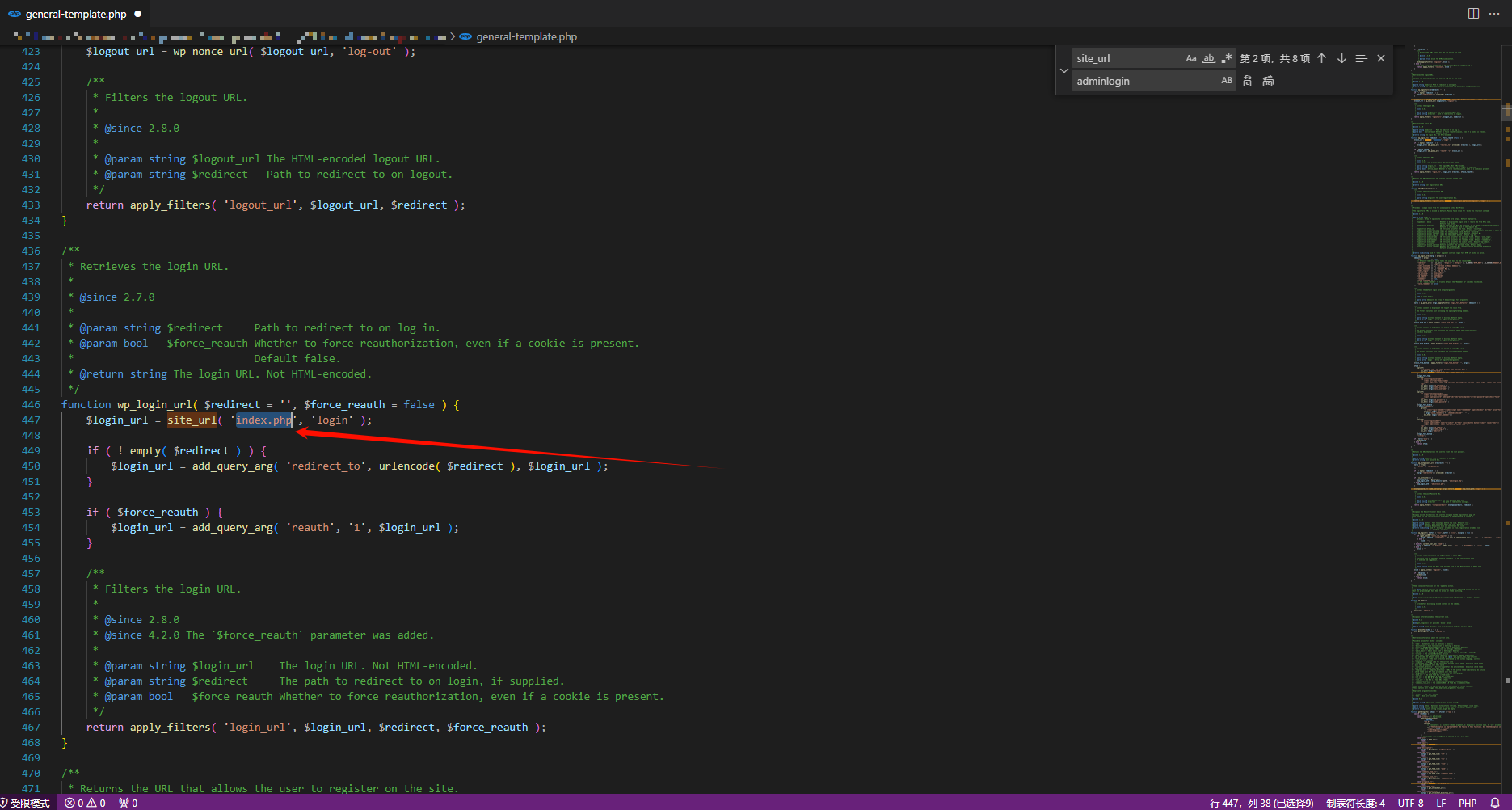Toggle Preserve Case in replace box

(x=1227, y=81)
